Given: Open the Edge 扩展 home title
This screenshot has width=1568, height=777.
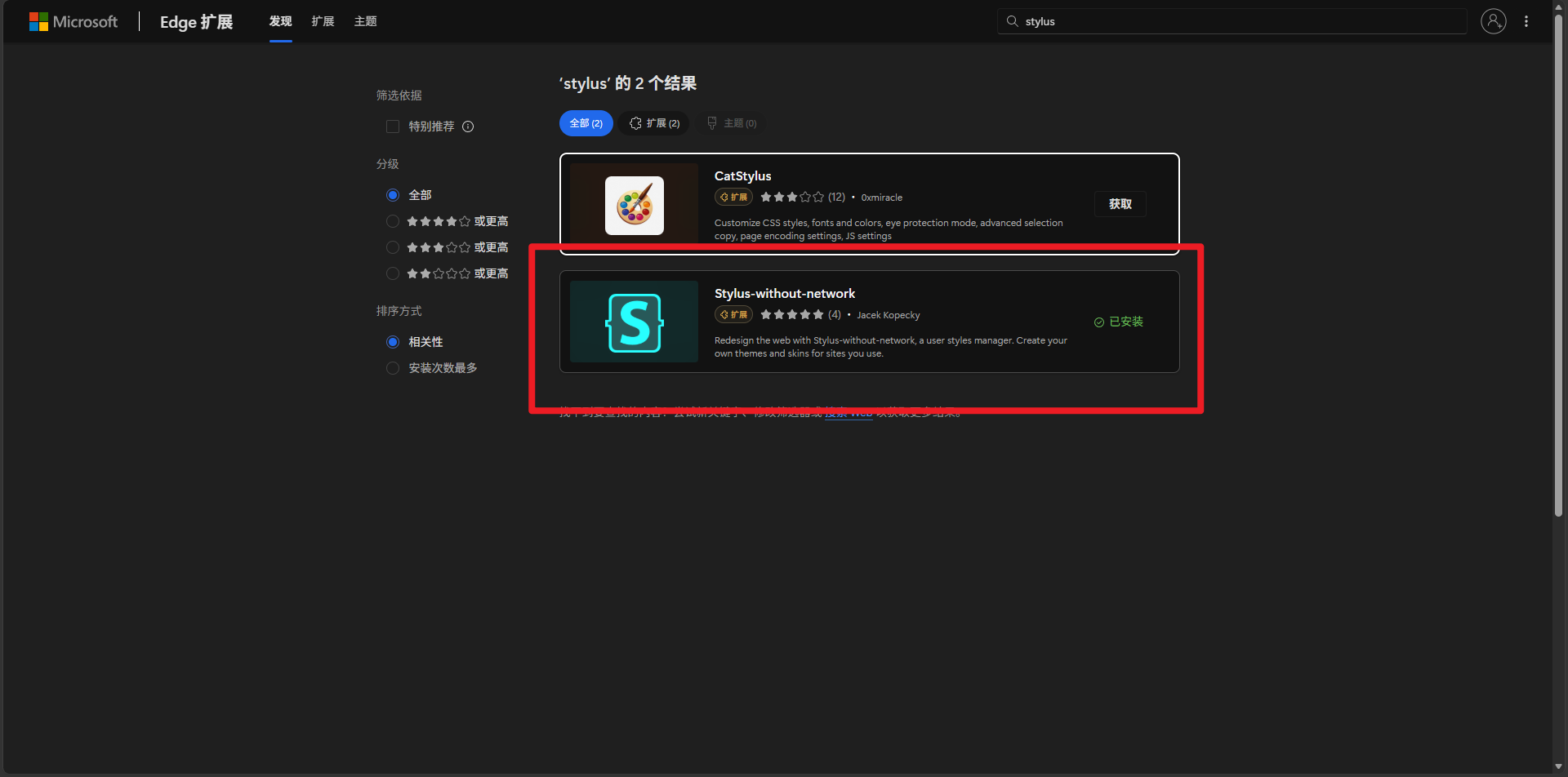Looking at the screenshot, I should coord(196,22).
